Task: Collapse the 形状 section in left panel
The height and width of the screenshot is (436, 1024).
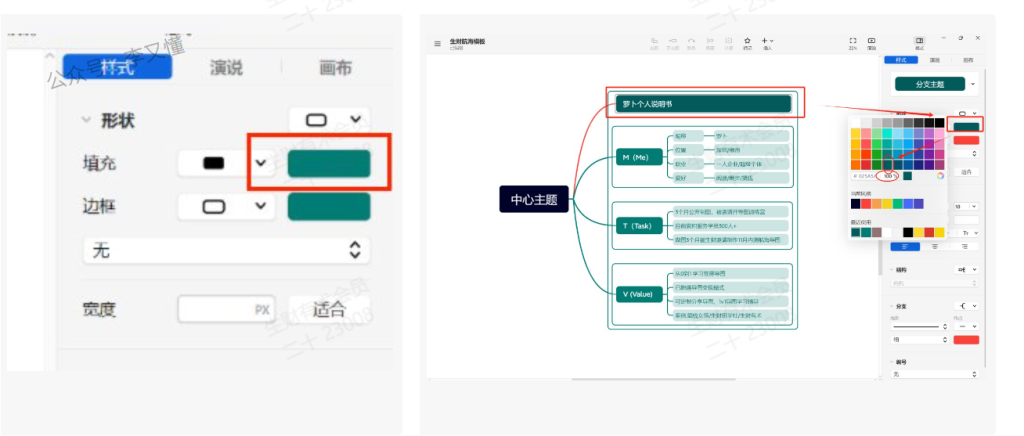Action: click(x=86, y=121)
